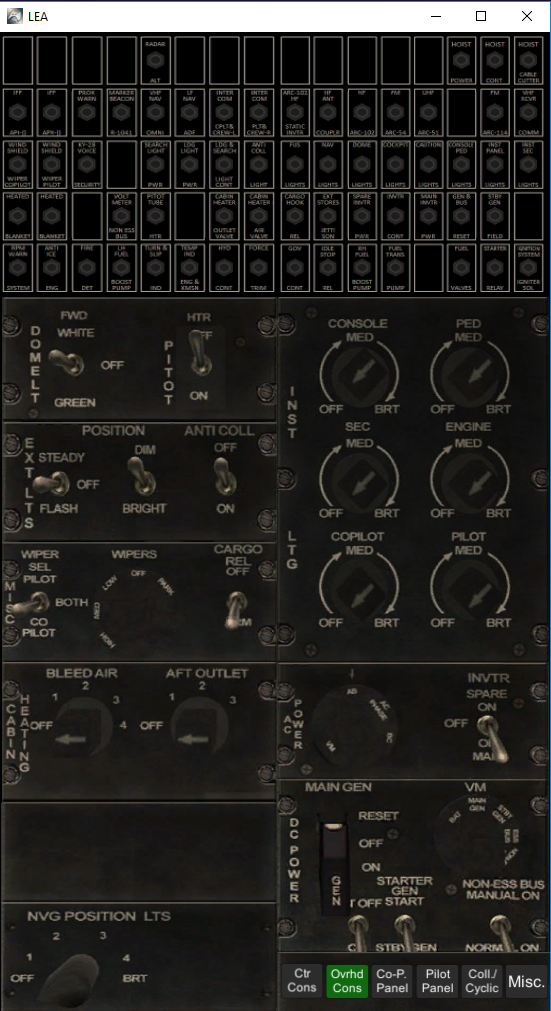551x1011 pixels.
Task: Flip the position lights DIM/BRIGHT switch
Action: pyautogui.click(x=140, y=476)
